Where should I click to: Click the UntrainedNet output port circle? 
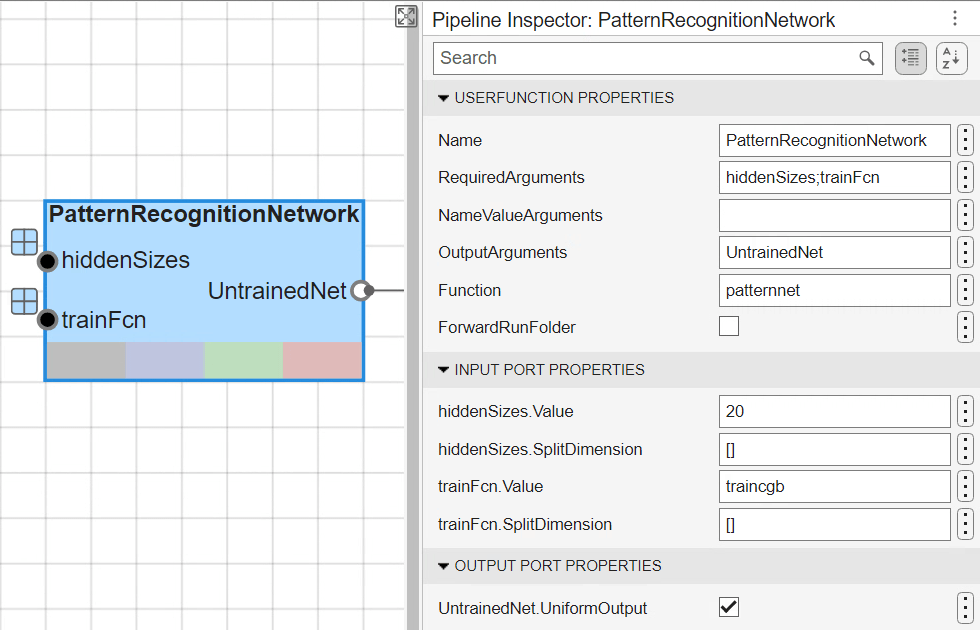click(362, 291)
